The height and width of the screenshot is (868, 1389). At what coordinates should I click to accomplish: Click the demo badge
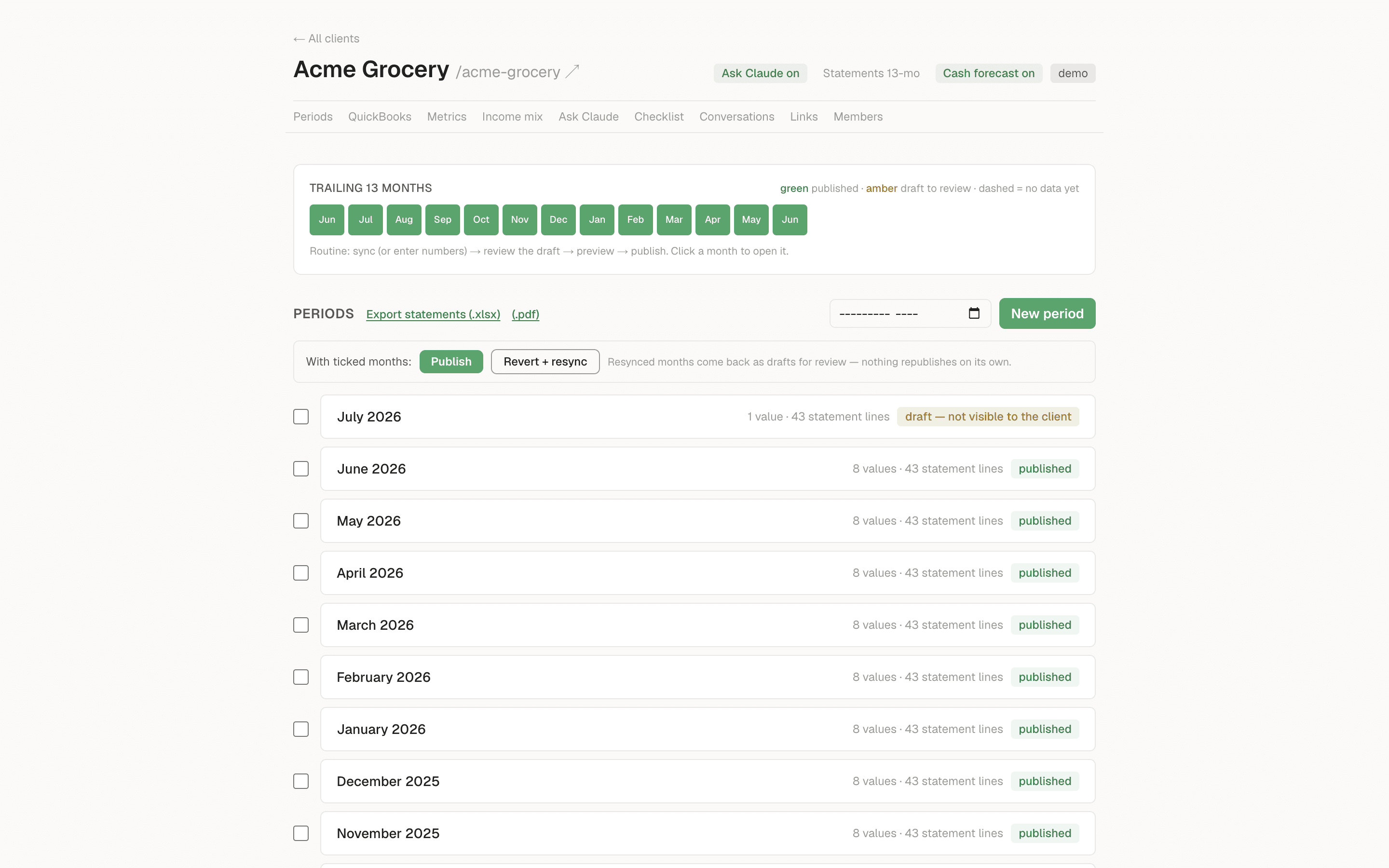pyautogui.click(x=1072, y=73)
